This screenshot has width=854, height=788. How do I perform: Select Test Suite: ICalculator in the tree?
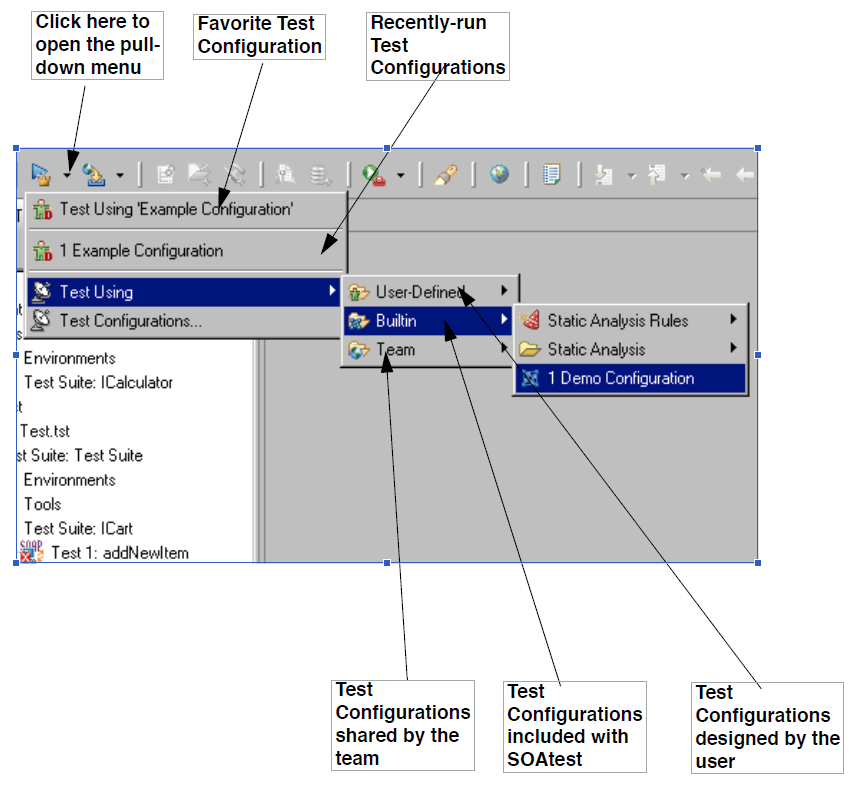pyautogui.click(x=99, y=382)
